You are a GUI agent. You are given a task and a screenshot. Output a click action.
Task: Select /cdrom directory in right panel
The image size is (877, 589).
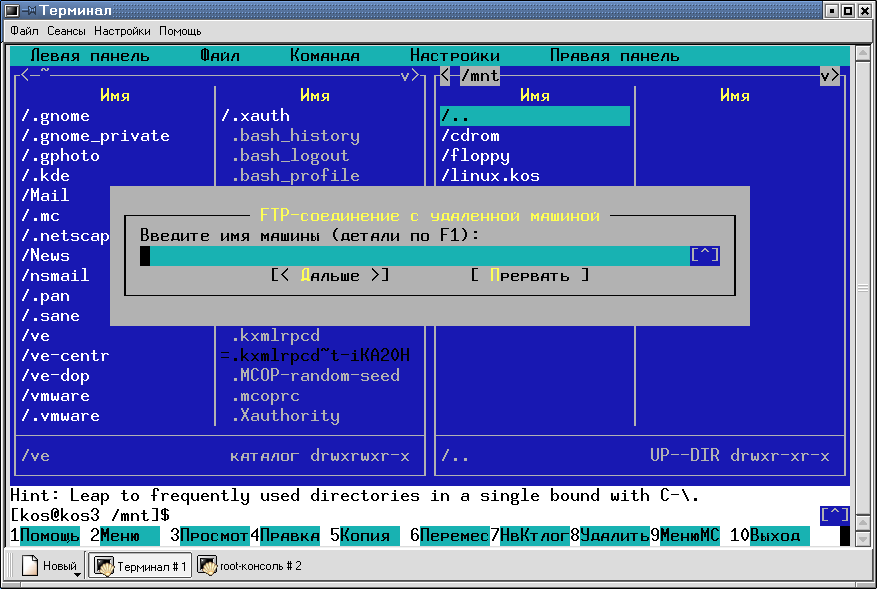(475, 136)
